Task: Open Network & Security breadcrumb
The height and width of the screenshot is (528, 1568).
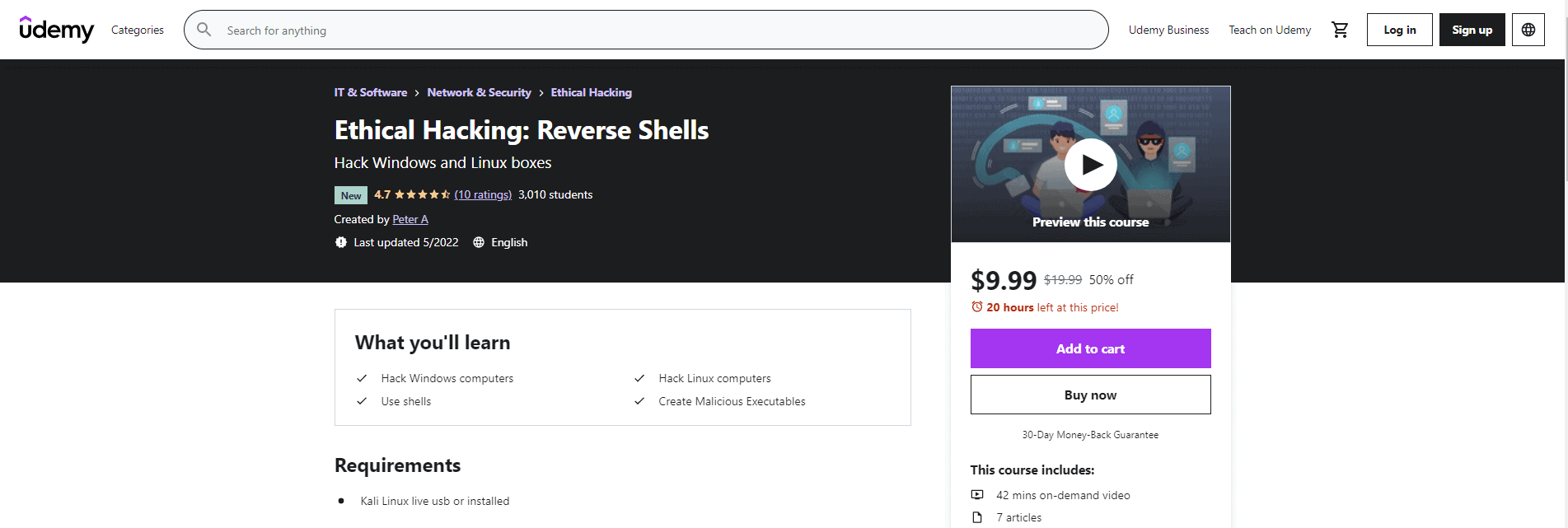Action: point(479,92)
